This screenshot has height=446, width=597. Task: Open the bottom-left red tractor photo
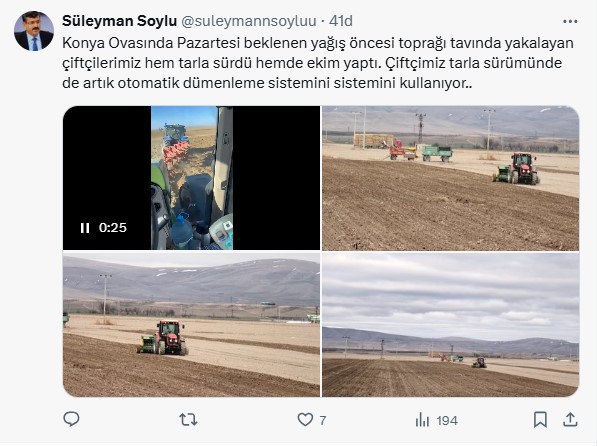[x=192, y=325]
